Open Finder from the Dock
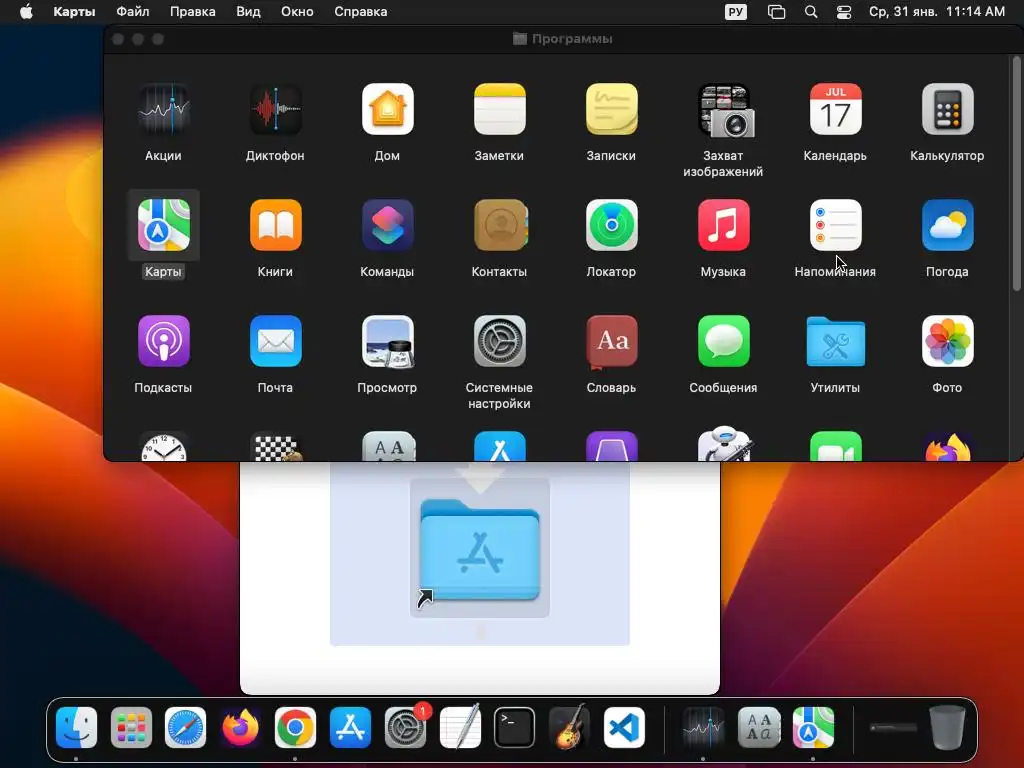The width and height of the screenshot is (1024, 768). pos(76,727)
